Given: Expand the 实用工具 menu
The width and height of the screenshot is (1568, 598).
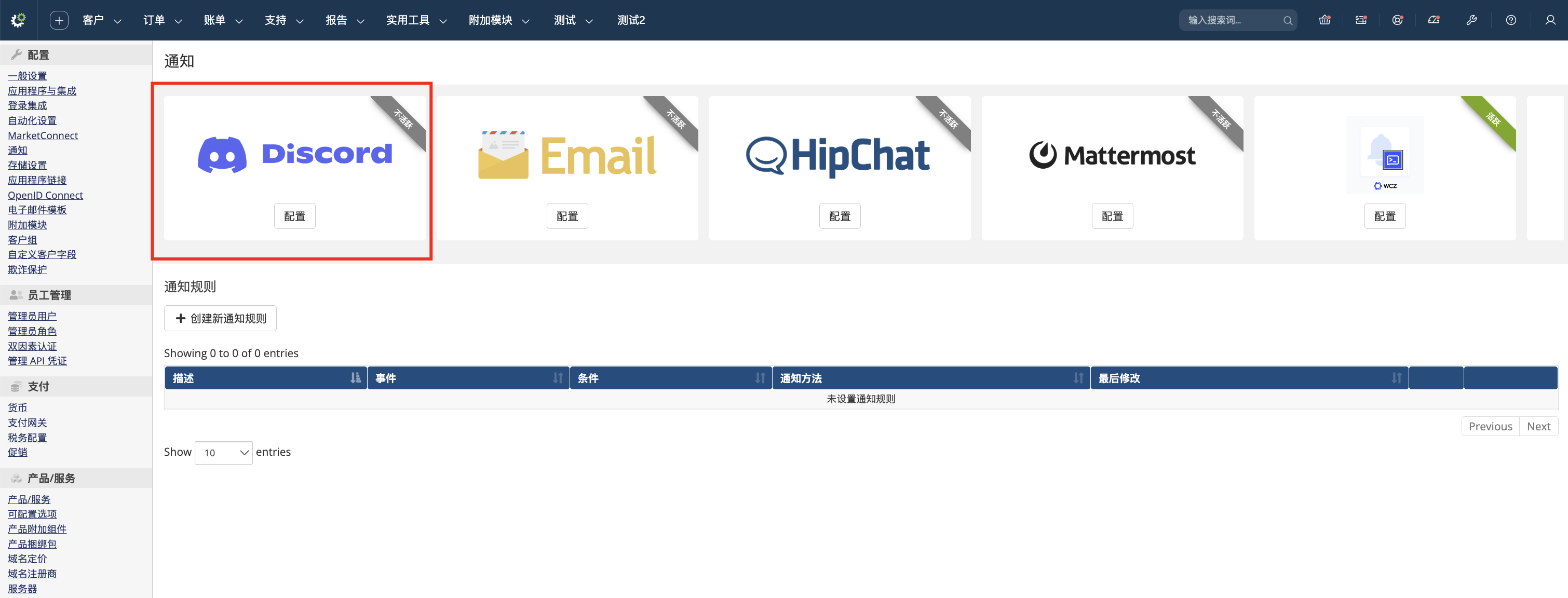Looking at the screenshot, I should click(x=417, y=20).
